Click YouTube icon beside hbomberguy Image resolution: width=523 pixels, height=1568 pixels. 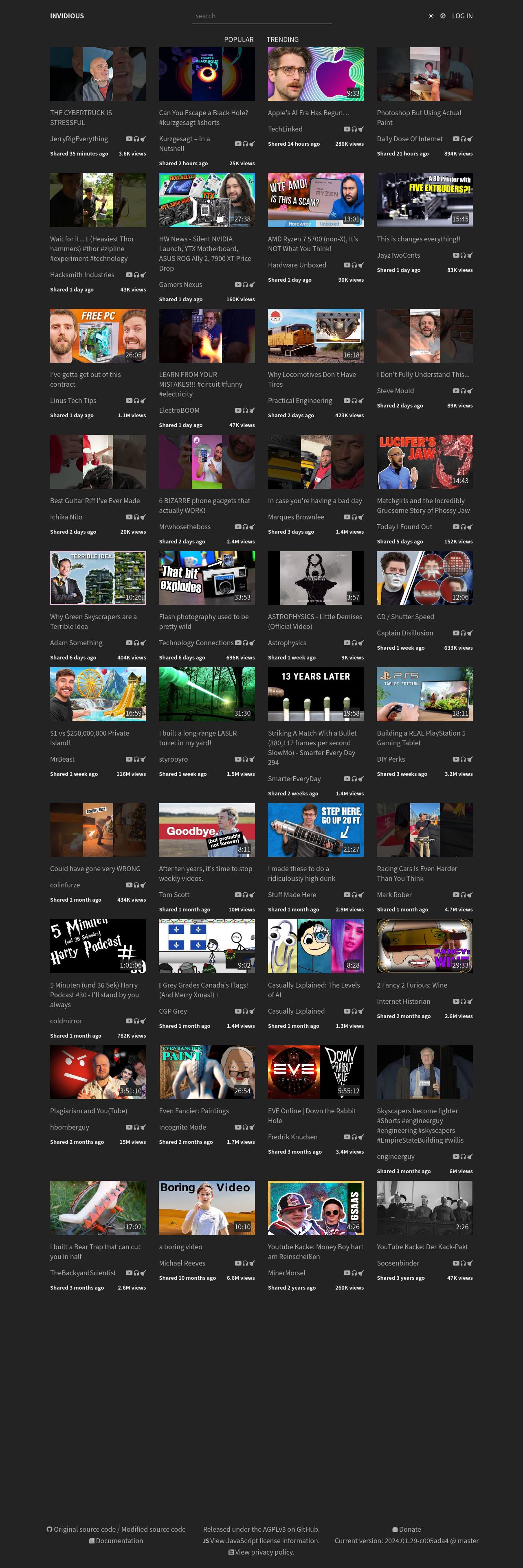pos(129,1127)
